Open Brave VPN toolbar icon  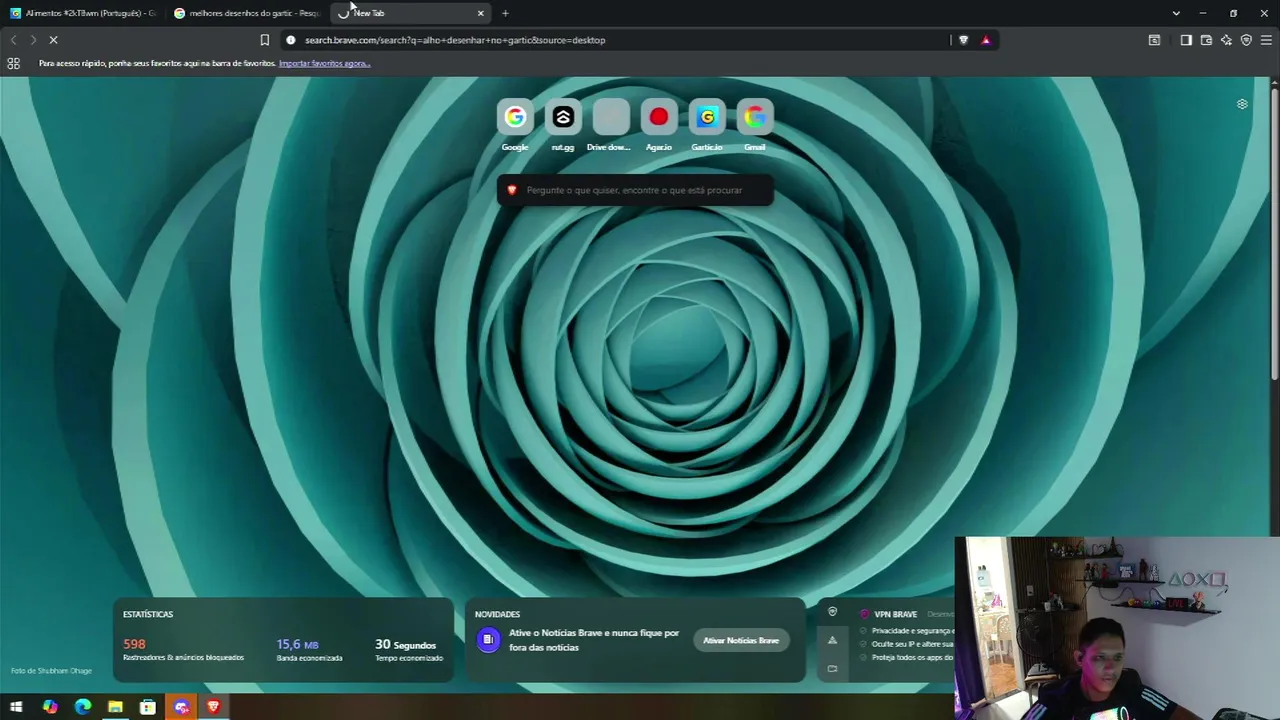(1246, 40)
